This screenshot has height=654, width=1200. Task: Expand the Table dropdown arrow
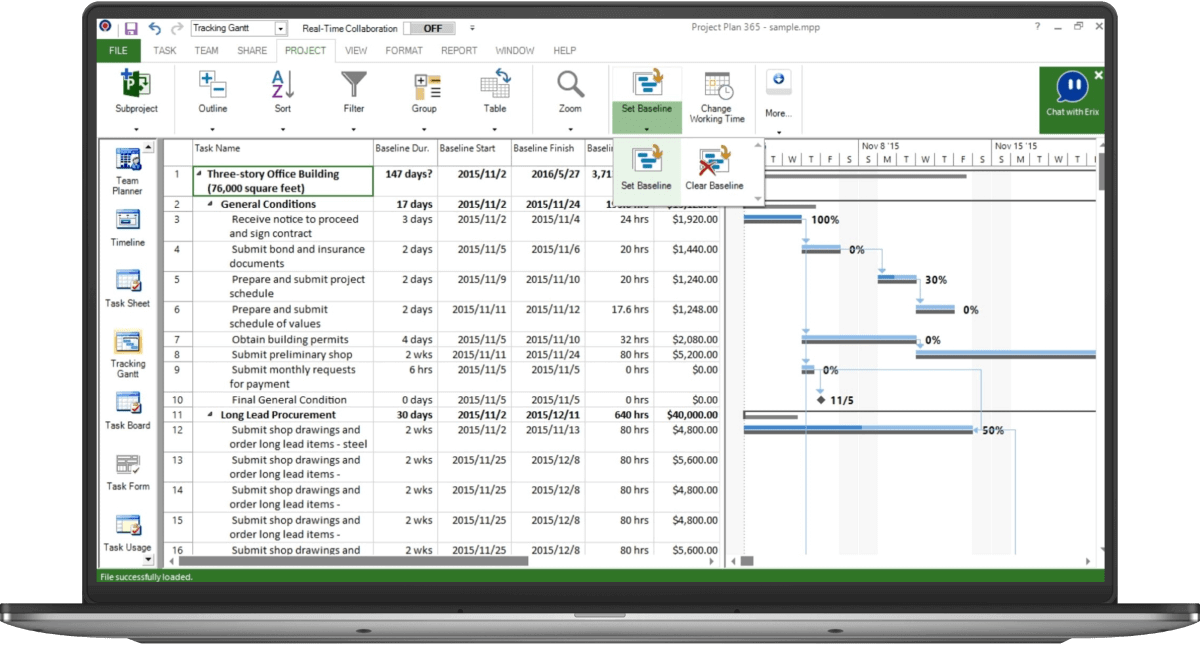pyautogui.click(x=495, y=130)
